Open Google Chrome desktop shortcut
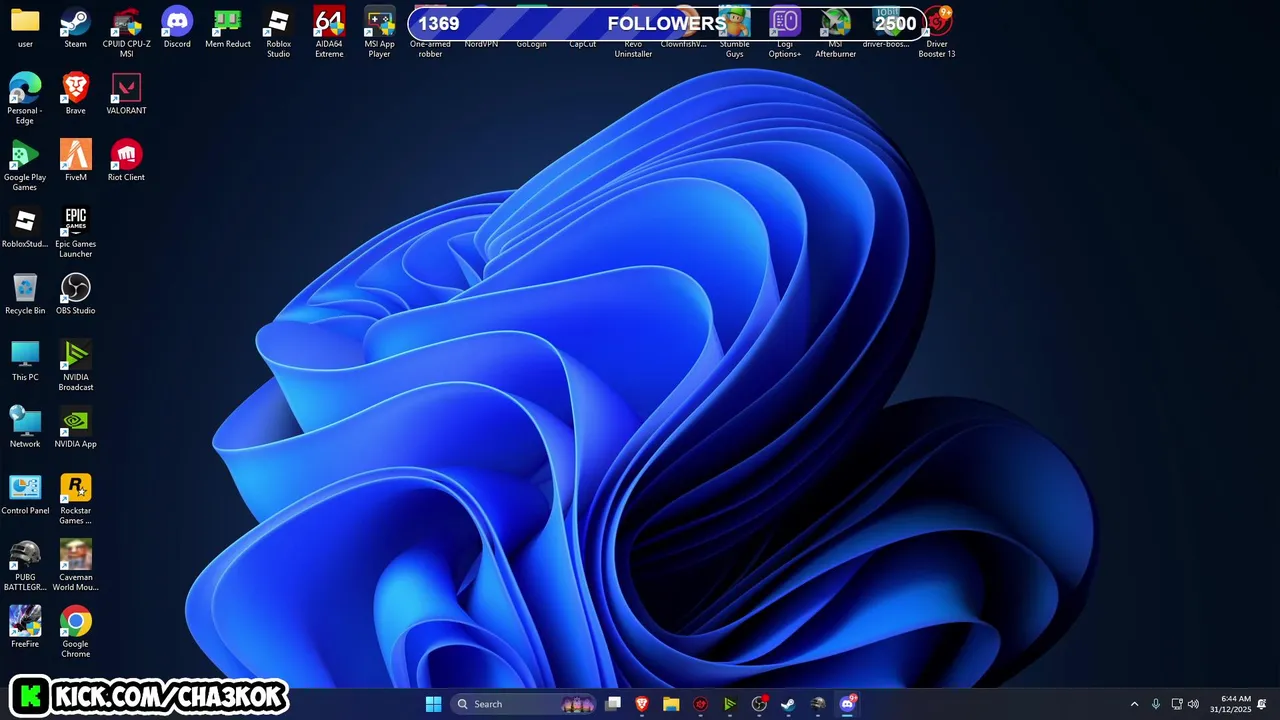This screenshot has height=720, width=1280. pyautogui.click(x=75, y=621)
